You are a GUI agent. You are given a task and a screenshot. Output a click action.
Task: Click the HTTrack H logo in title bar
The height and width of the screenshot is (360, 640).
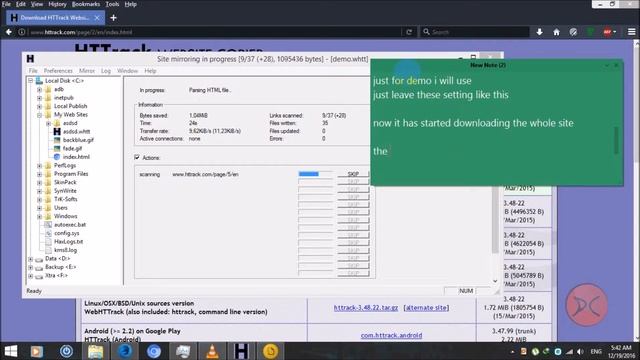point(30,59)
